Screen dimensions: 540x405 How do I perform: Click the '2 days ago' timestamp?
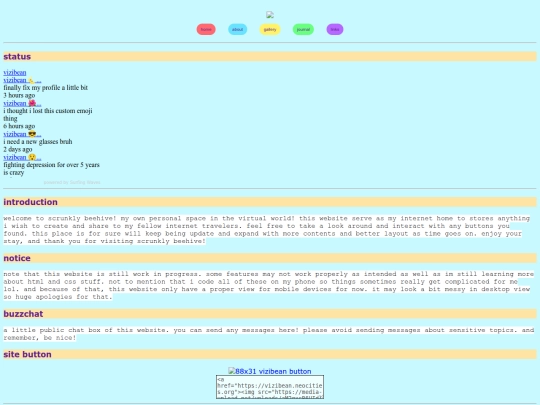[x=18, y=149]
